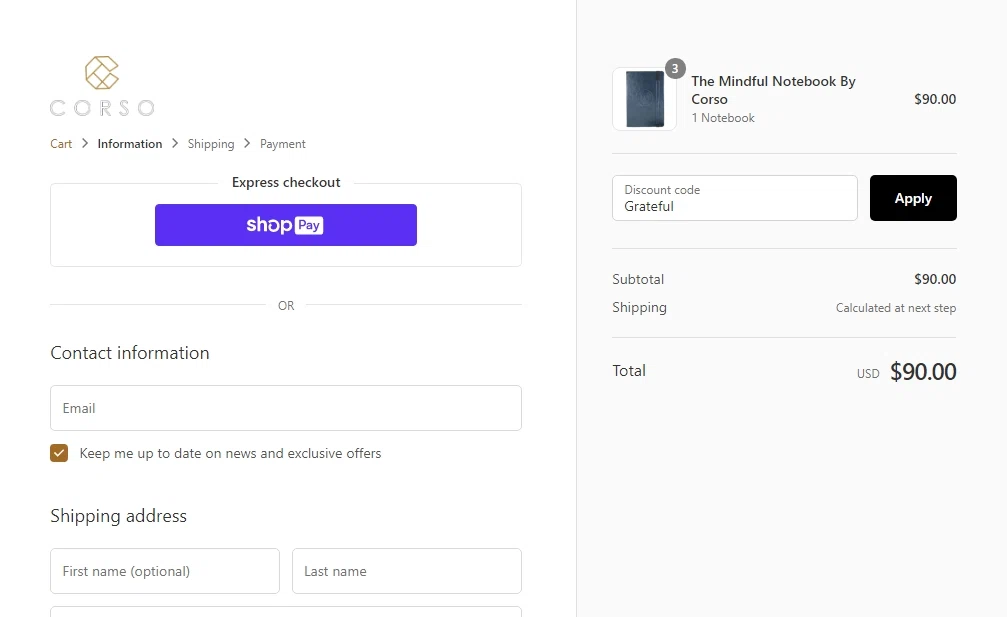Click into the Last name field
Viewport: 1007px width, 617px height.
pyautogui.click(x=406, y=571)
